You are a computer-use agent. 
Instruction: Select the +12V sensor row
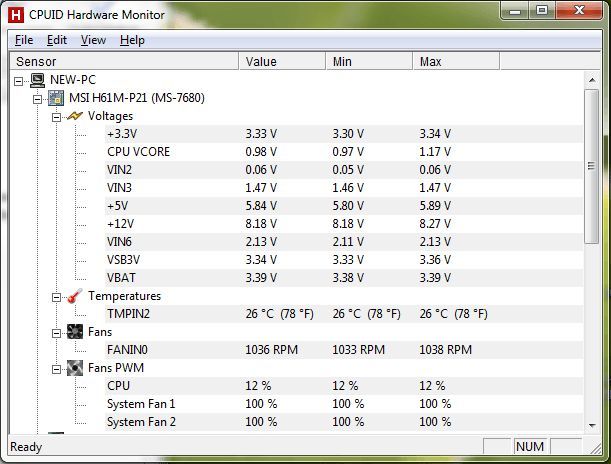tap(344, 224)
